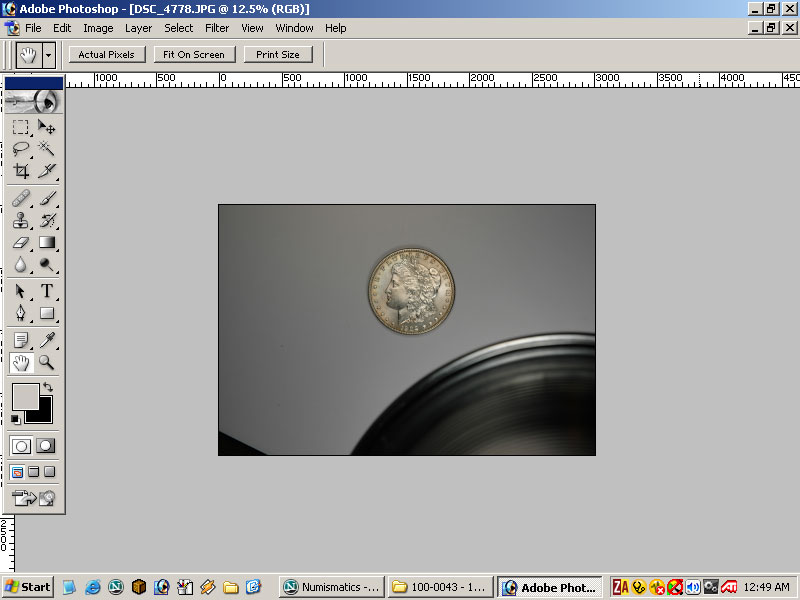Open the Image menu

point(98,28)
